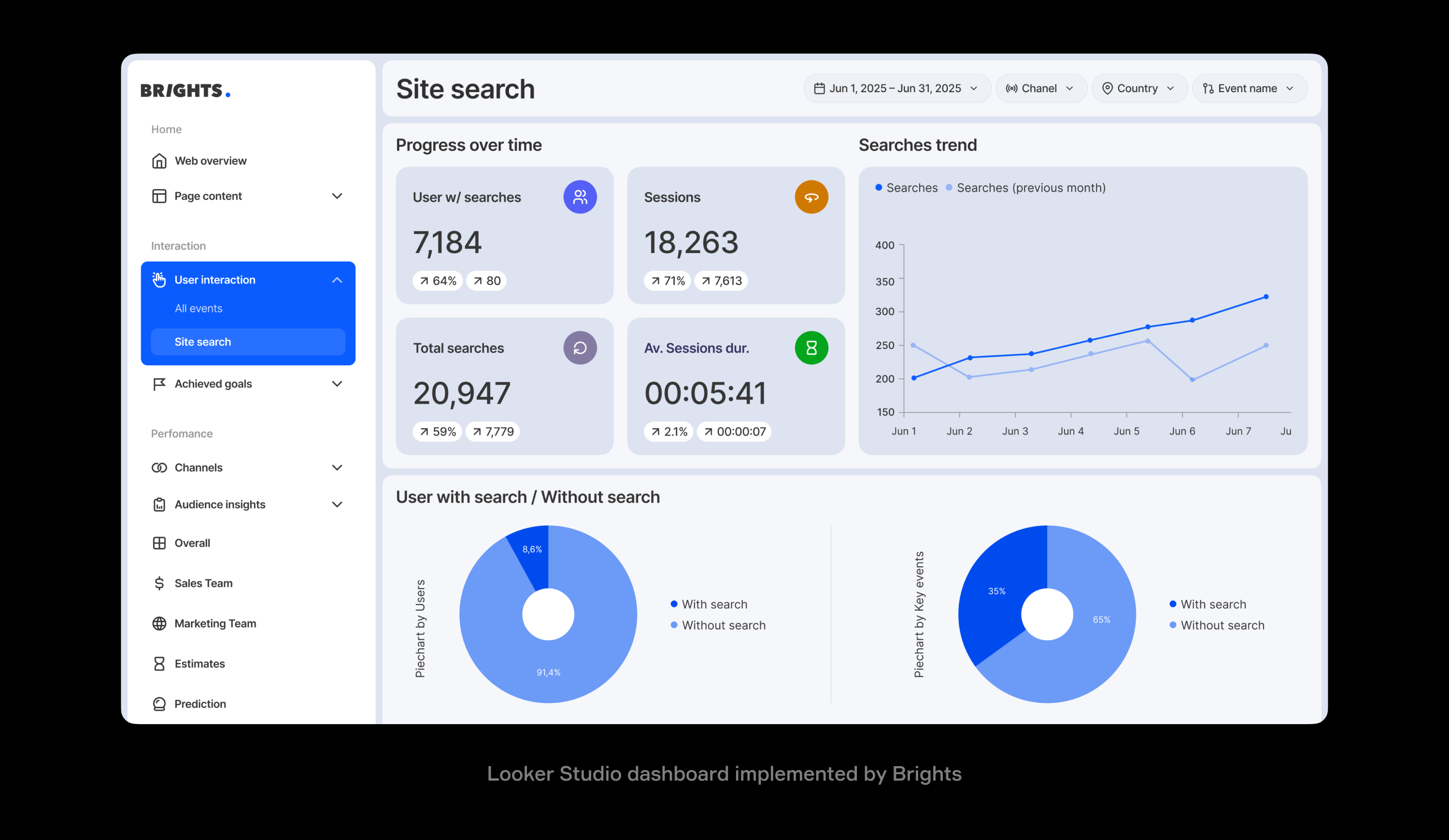This screenshot has height=840, width=1449.
Task: Click the Page content panel icon
Action: [159, 196]
